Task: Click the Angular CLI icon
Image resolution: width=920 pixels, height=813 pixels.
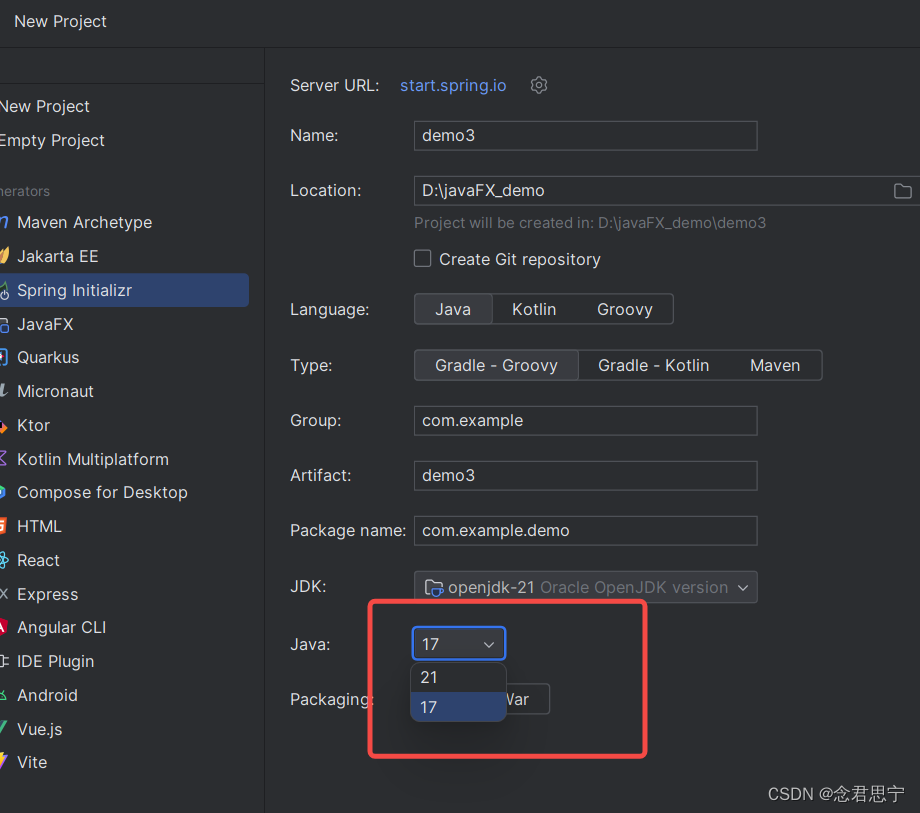Action: (3, 628)
